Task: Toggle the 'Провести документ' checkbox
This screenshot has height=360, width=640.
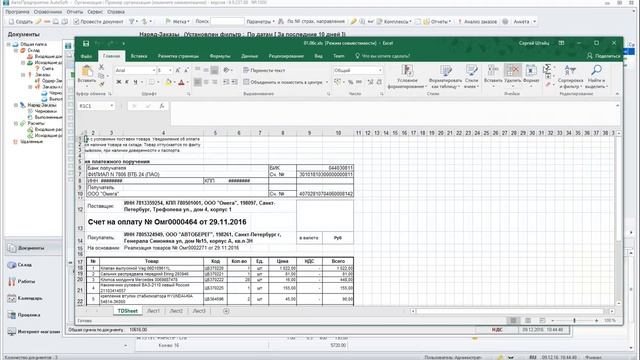Action: pyautogui.click(x=76, y=22)
